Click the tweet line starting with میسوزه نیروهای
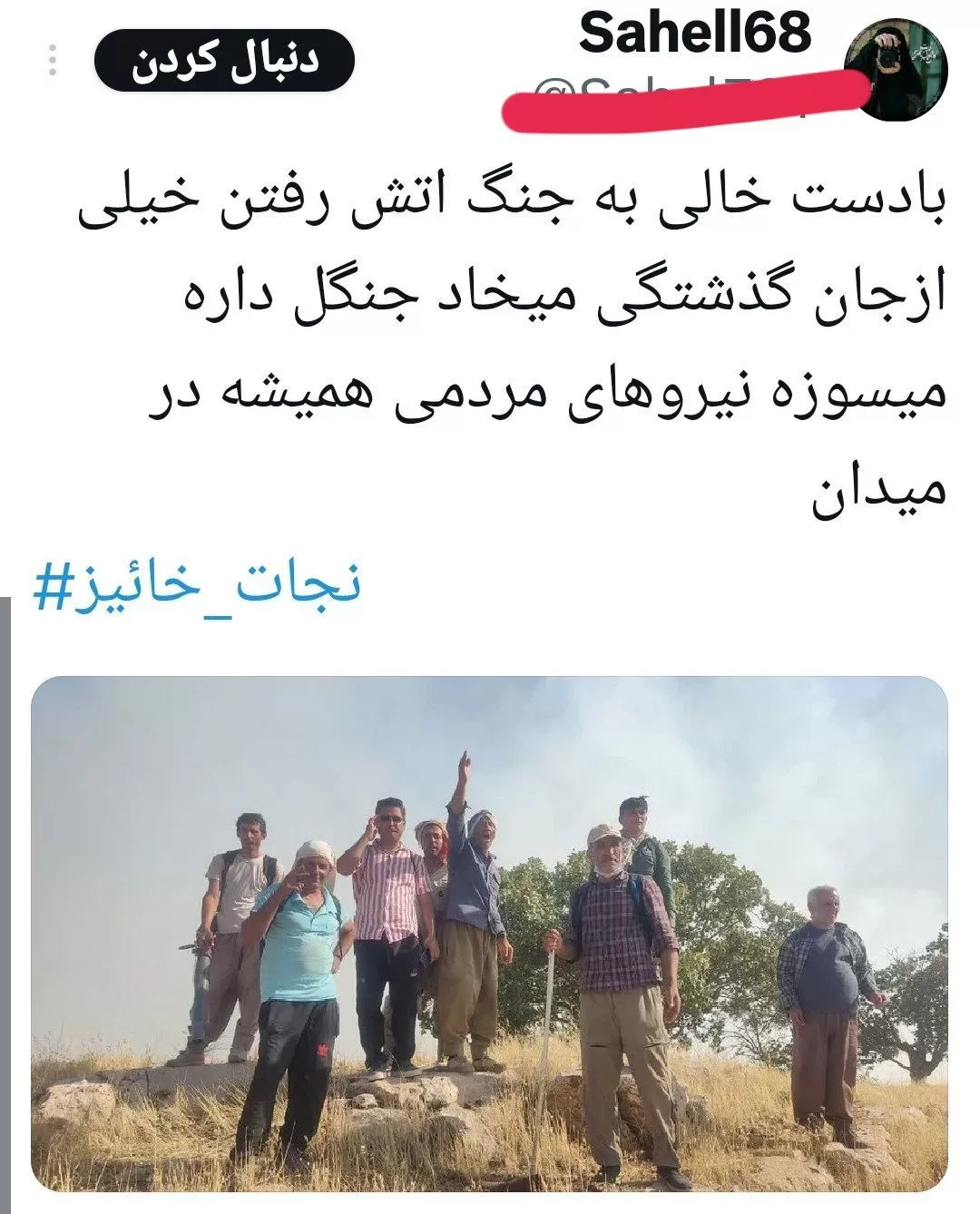This screenshot has height=1214, width=980. [x=547, y=392]
